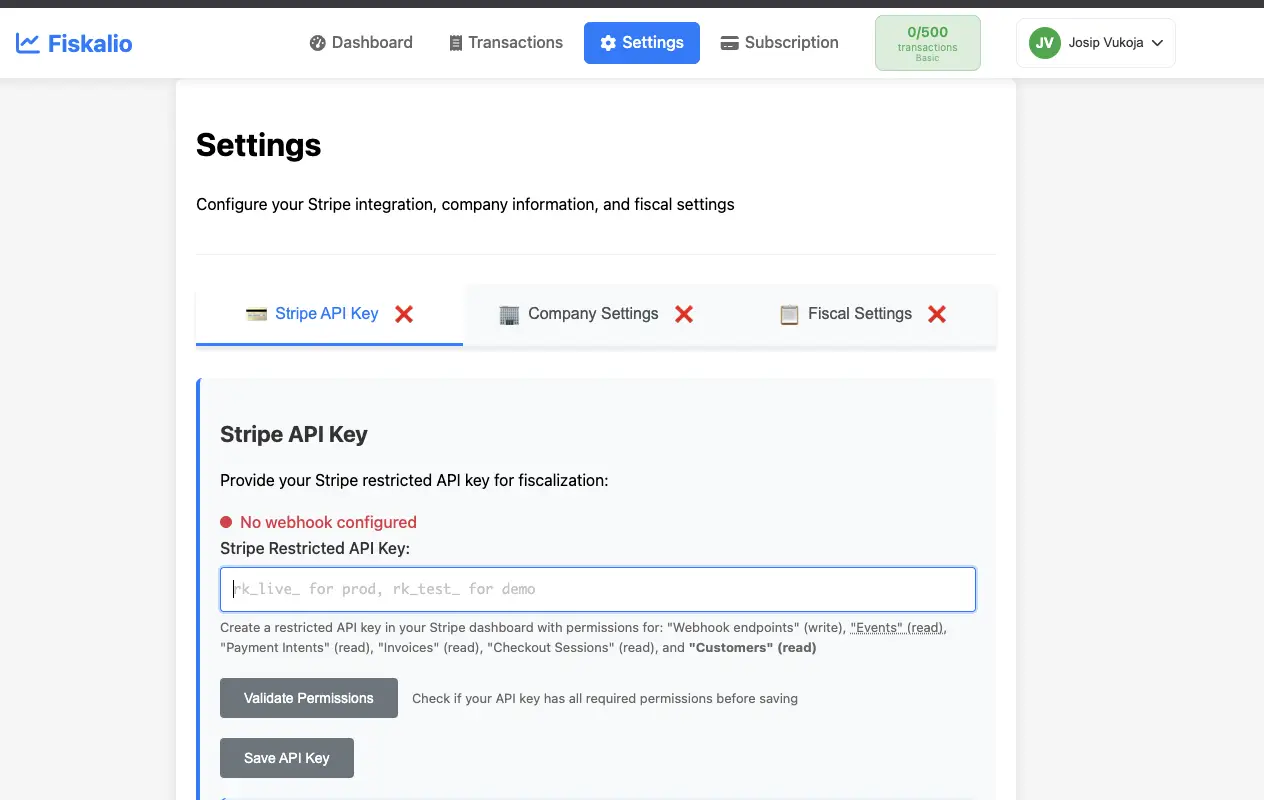The height and width of the screenshot is (800, 1264).
Task: Click the "Stripe Restricted API Key:" label
Action: (315, 548)
